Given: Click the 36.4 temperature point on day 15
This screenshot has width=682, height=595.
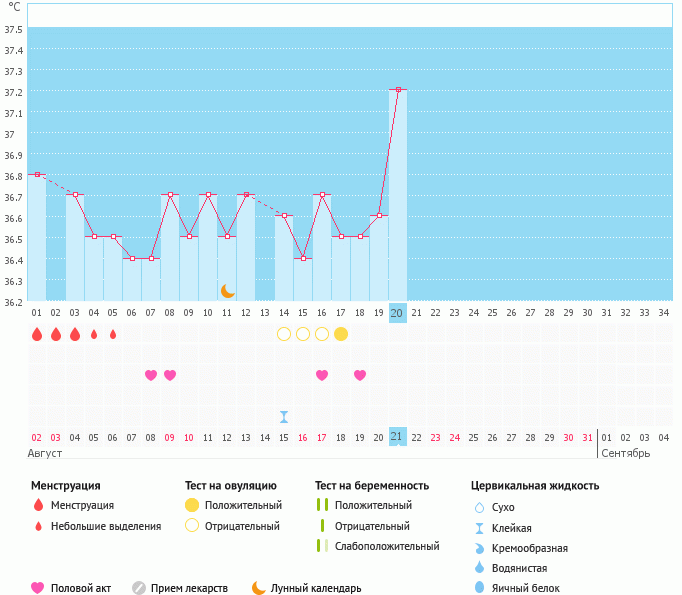Looking at the screenshot, I should coord(303,259).
